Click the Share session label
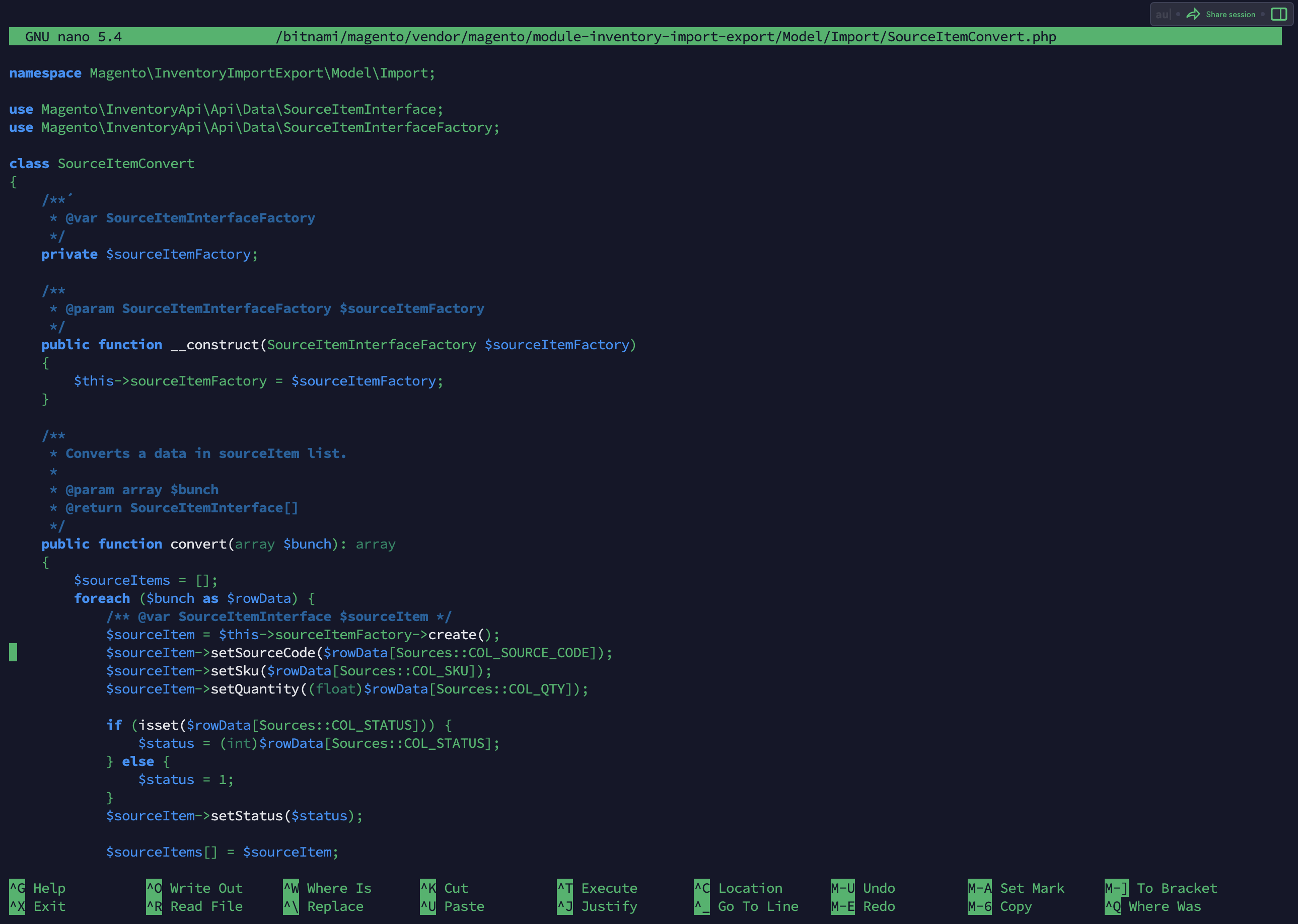 (1231, 14)
